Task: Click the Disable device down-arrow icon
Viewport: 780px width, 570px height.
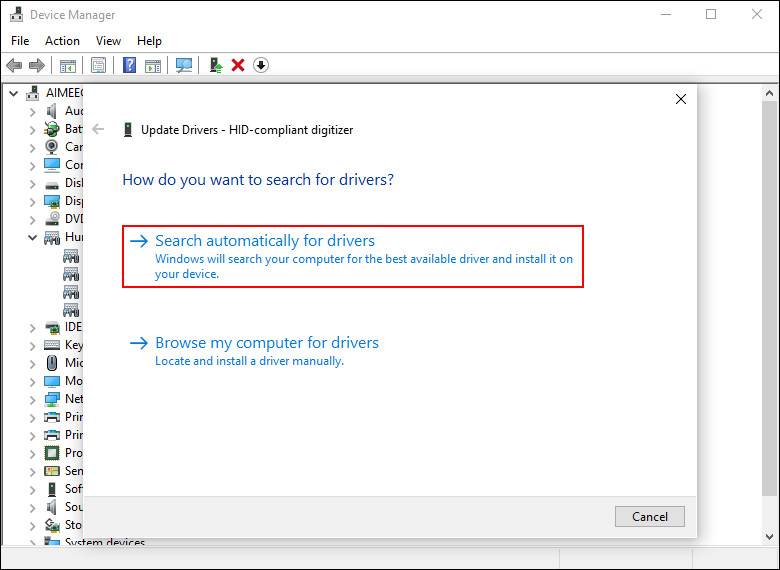Action: tap(261, 65)
